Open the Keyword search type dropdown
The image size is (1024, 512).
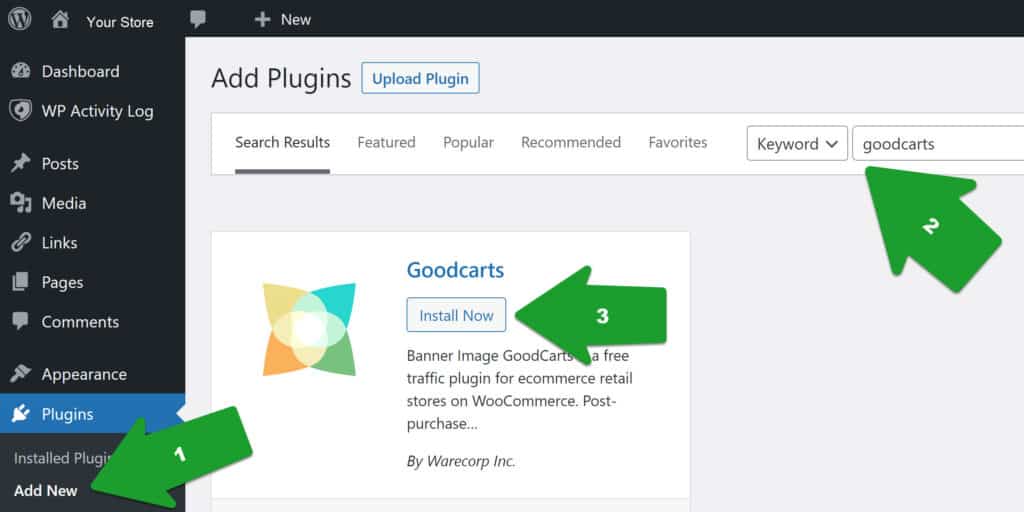click(x=797, y=144)
